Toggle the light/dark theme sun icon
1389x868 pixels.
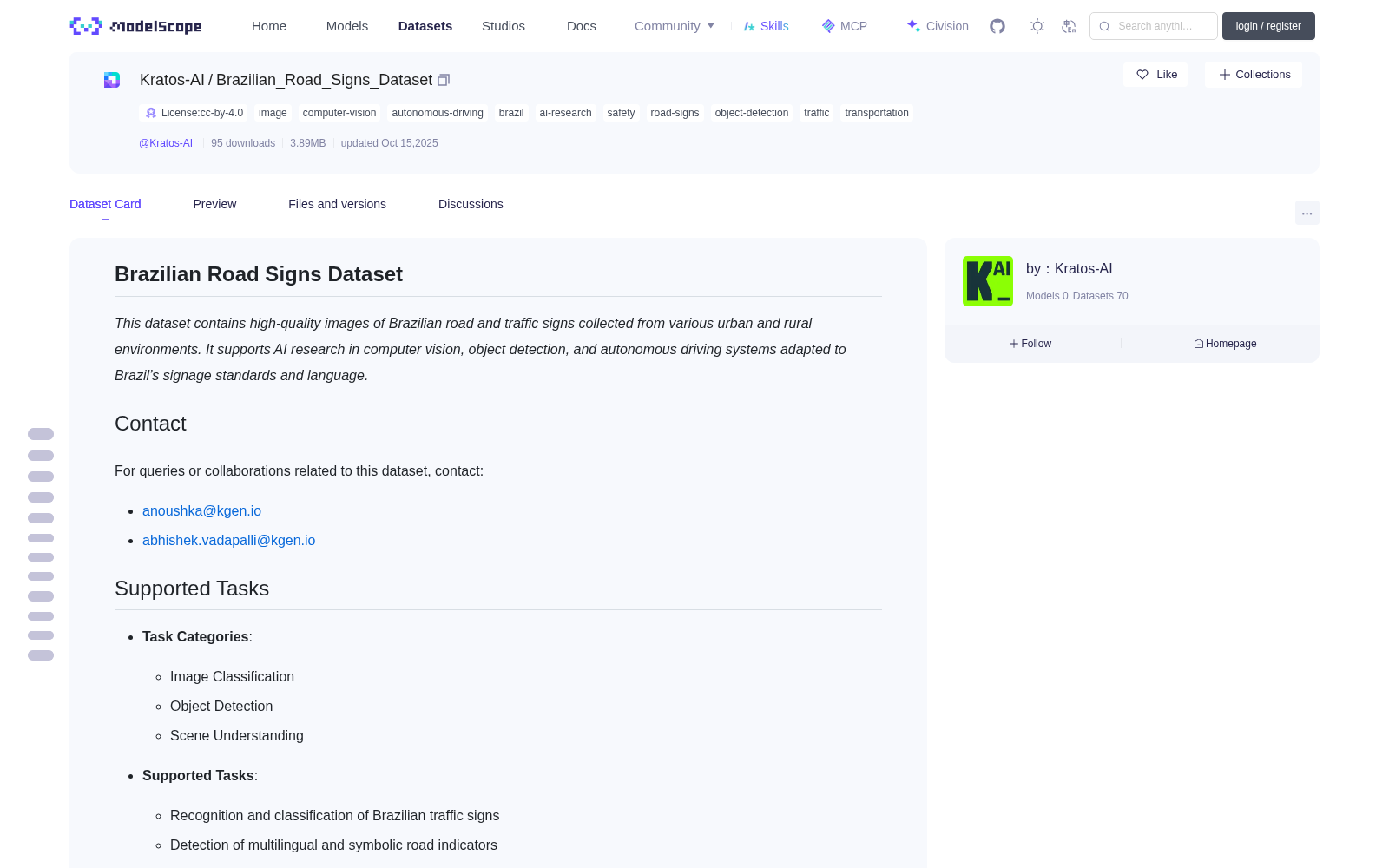pos(1037,26)
